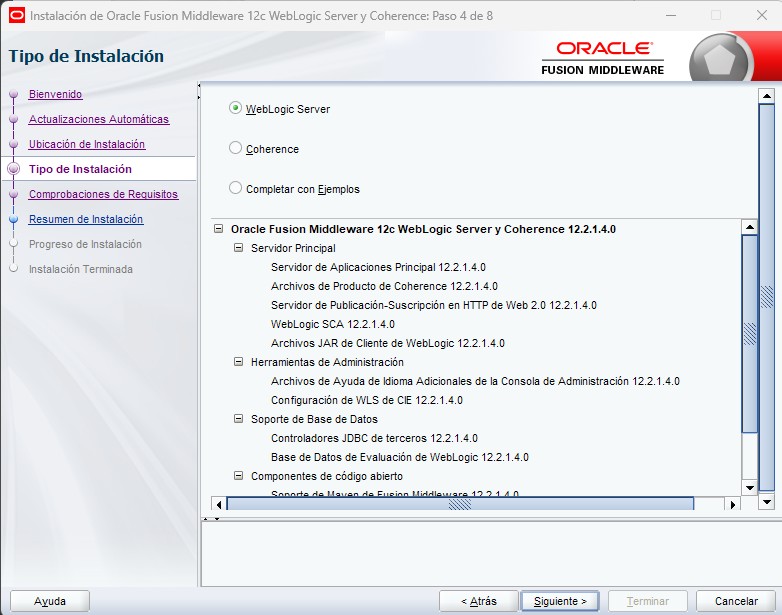Go back with the Atrás button
The width and height of the screenshot is (782, 615).
[479, 601]
